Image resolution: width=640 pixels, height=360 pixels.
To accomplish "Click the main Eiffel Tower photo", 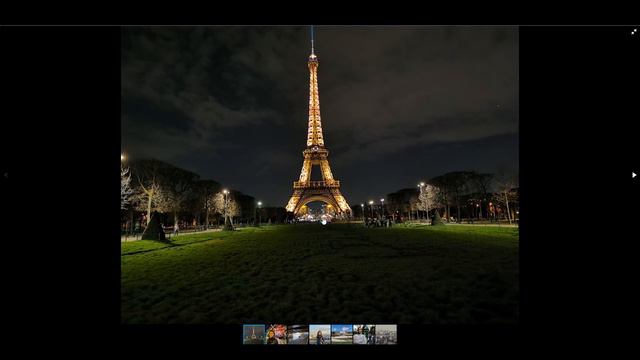I will tap(320, 175).
